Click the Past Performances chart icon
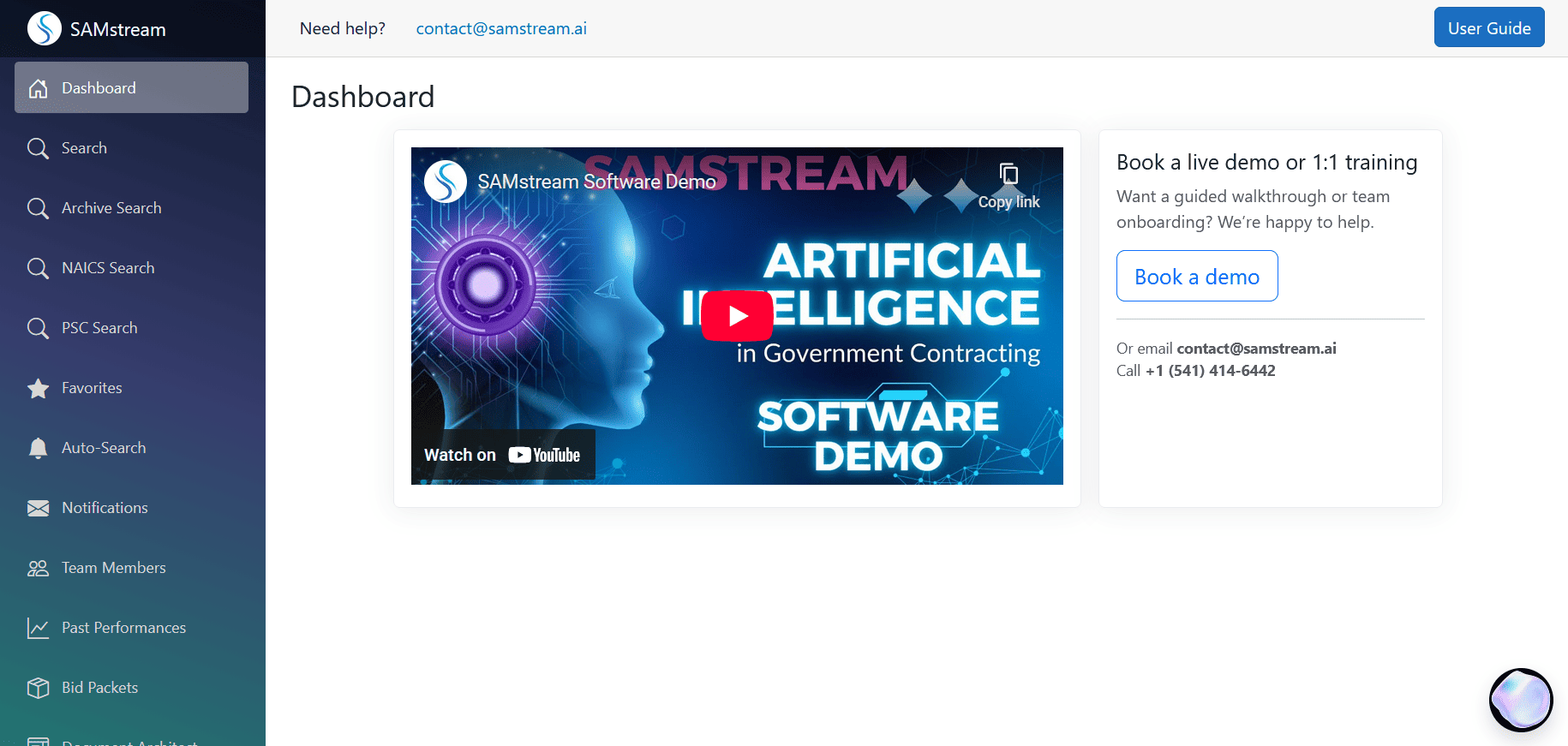The image size is (1568, 746). coord(38,628)
